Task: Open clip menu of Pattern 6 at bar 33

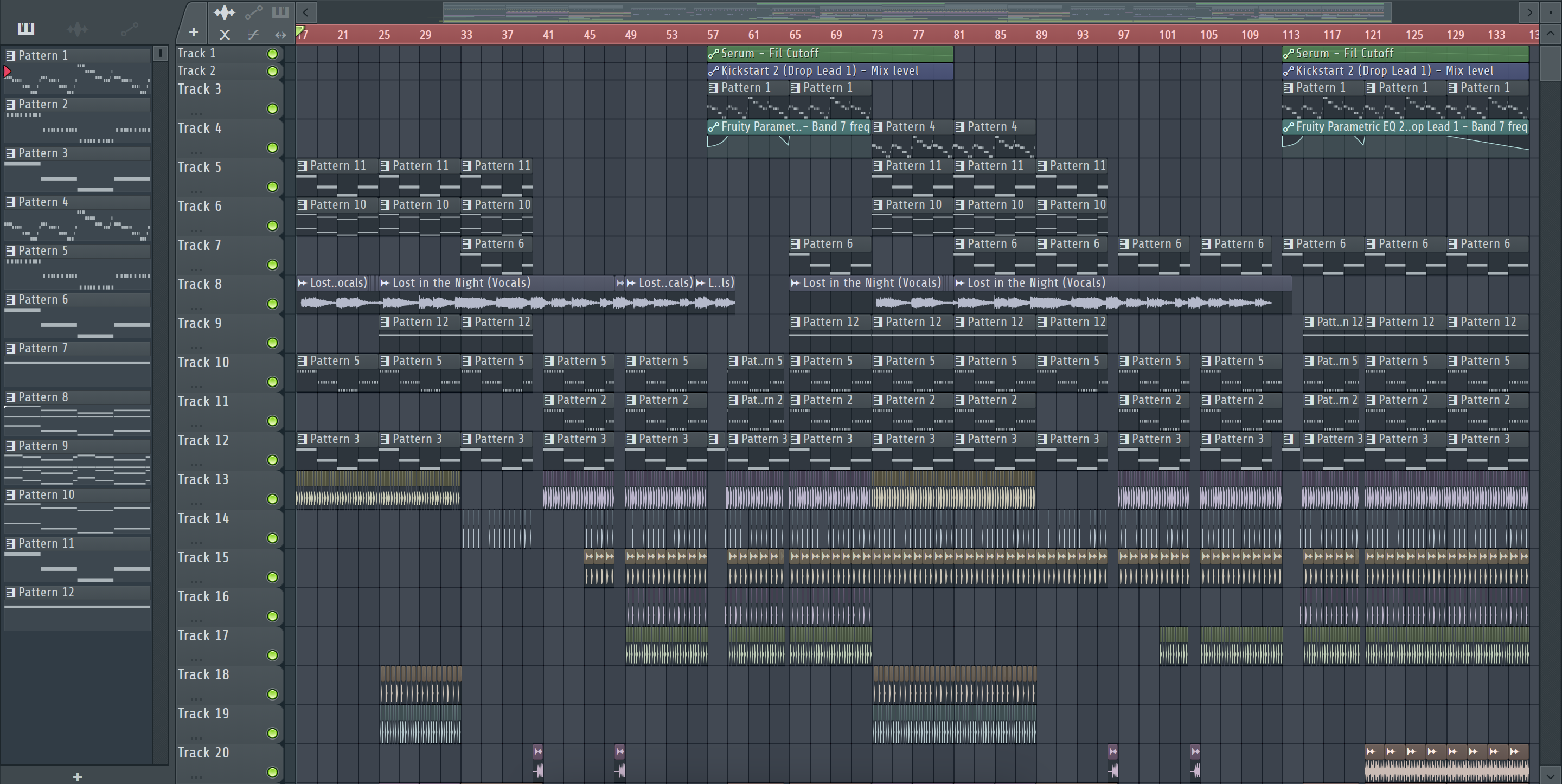Action: [466, 244]
